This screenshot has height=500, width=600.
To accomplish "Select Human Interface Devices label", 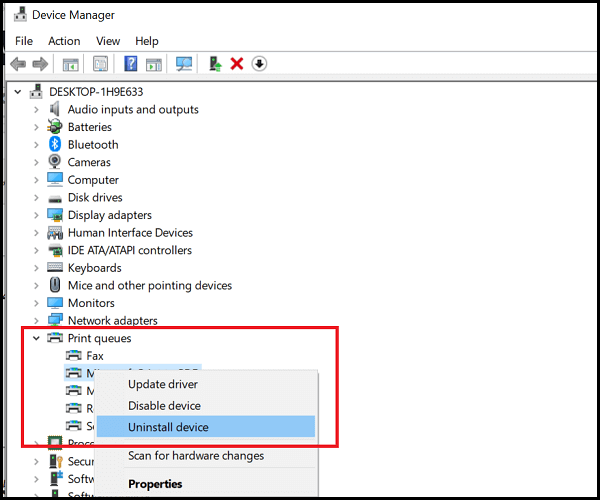I will 130,233.
